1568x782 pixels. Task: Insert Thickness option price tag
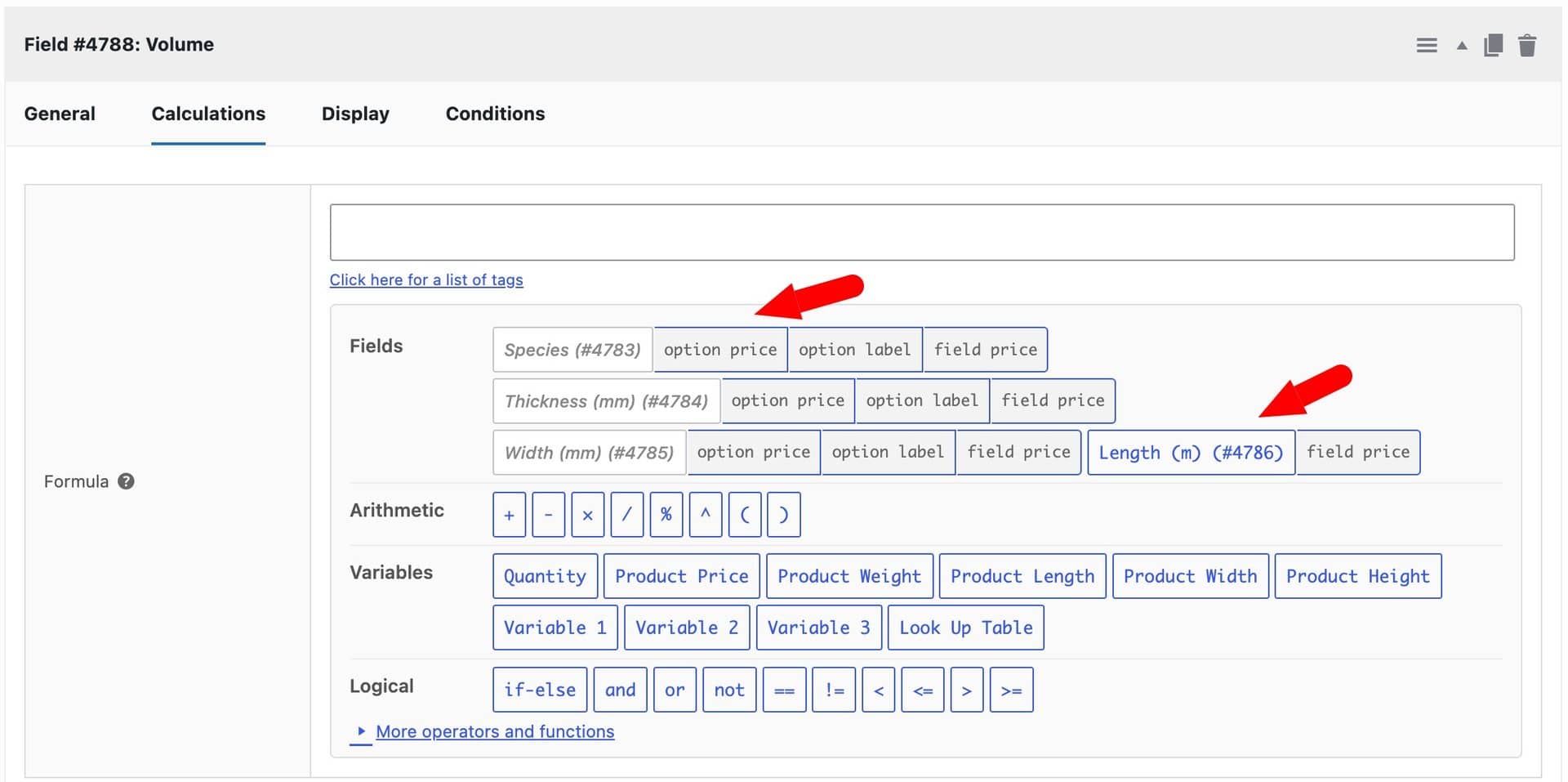(788, 400)
